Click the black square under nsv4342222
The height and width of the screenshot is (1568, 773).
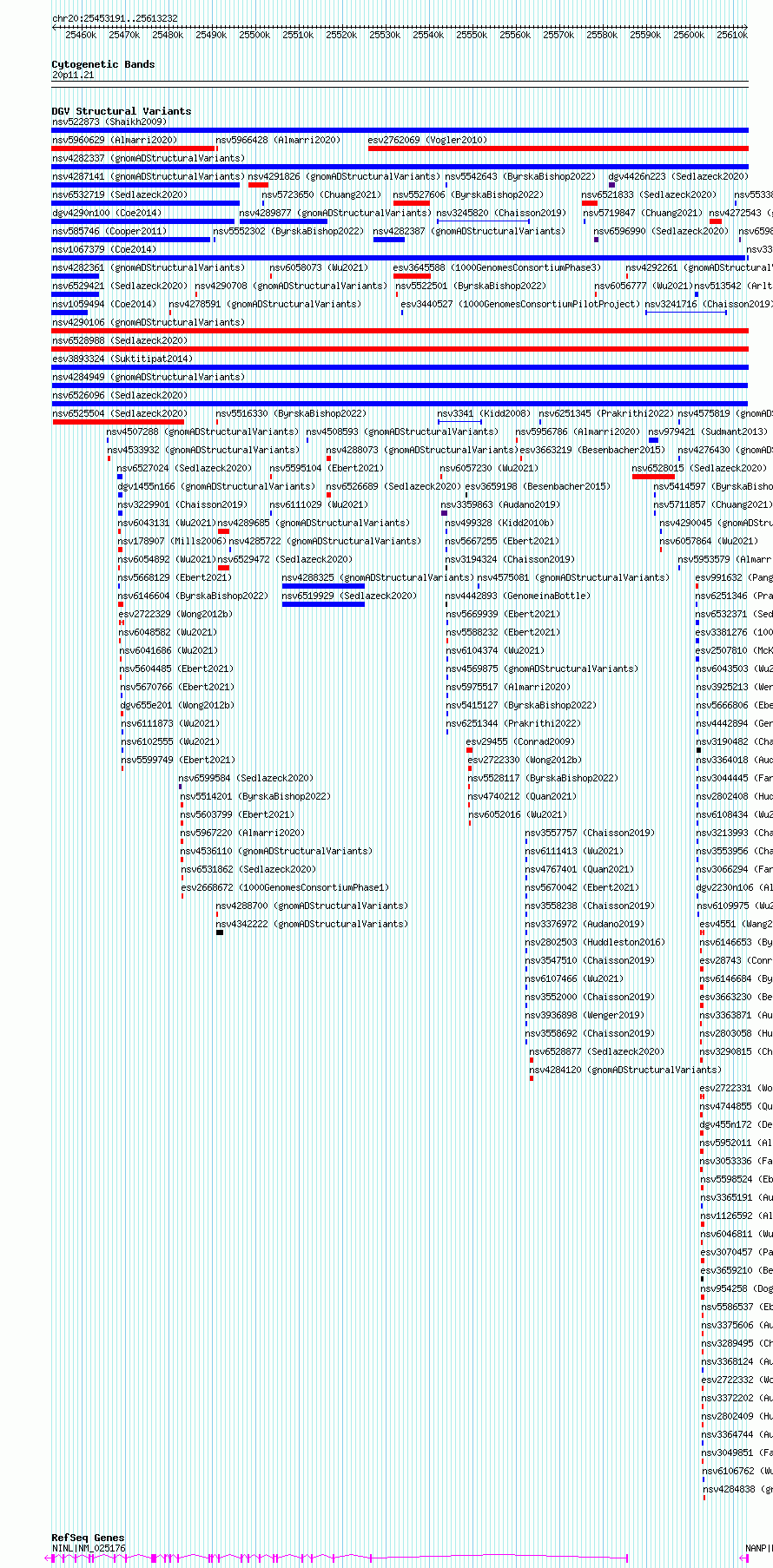click(220, 932)
